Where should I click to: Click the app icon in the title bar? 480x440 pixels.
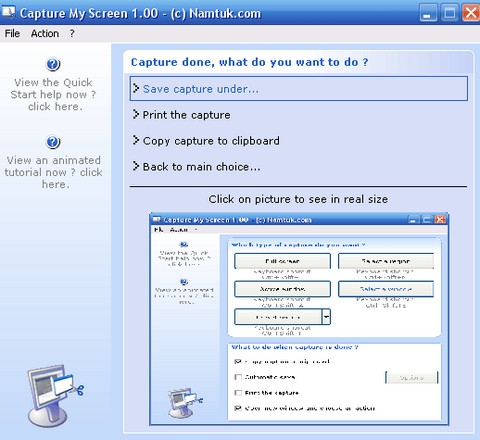pos(8,13)
